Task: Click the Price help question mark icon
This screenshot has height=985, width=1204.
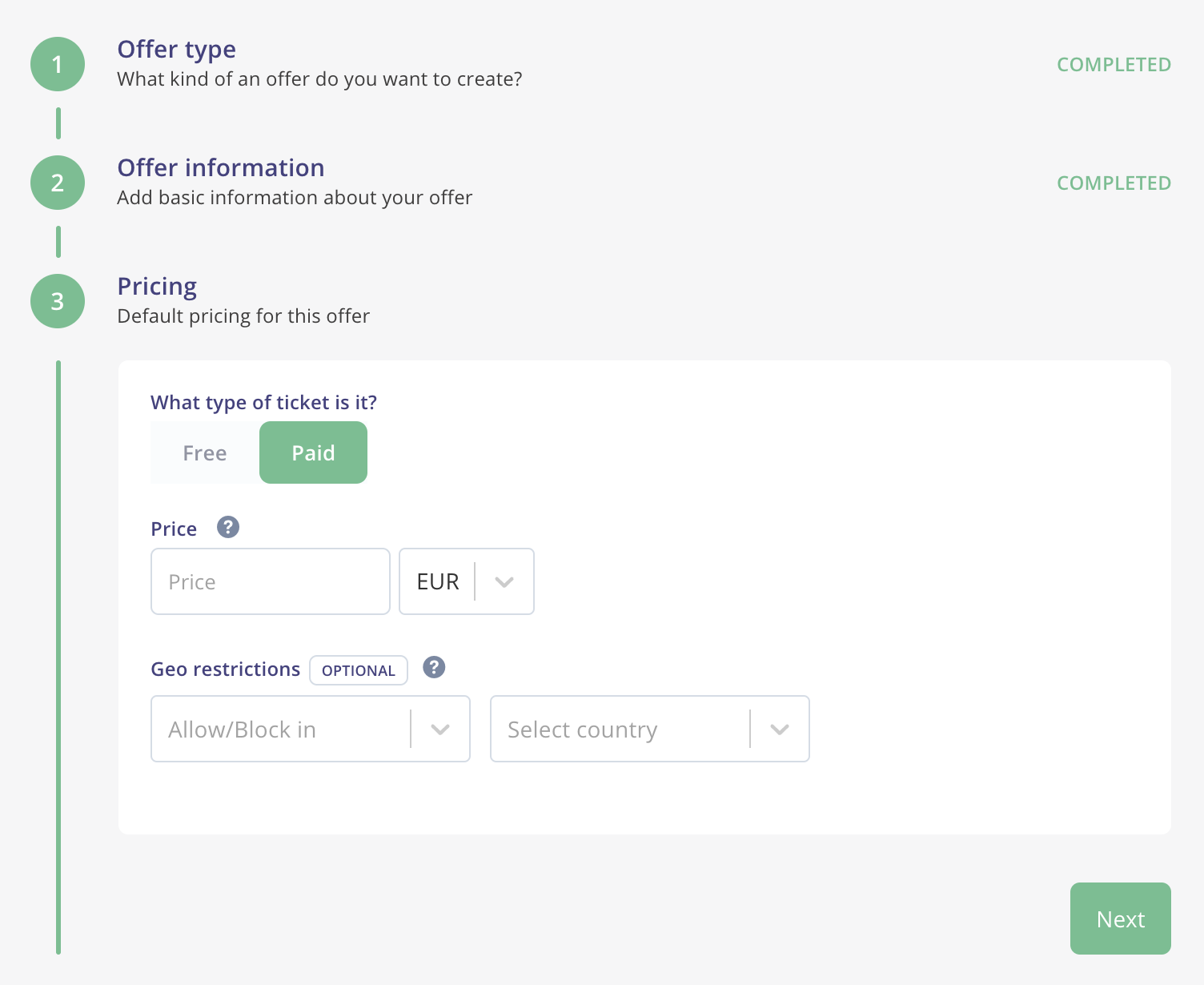Action: pos(228,527)
